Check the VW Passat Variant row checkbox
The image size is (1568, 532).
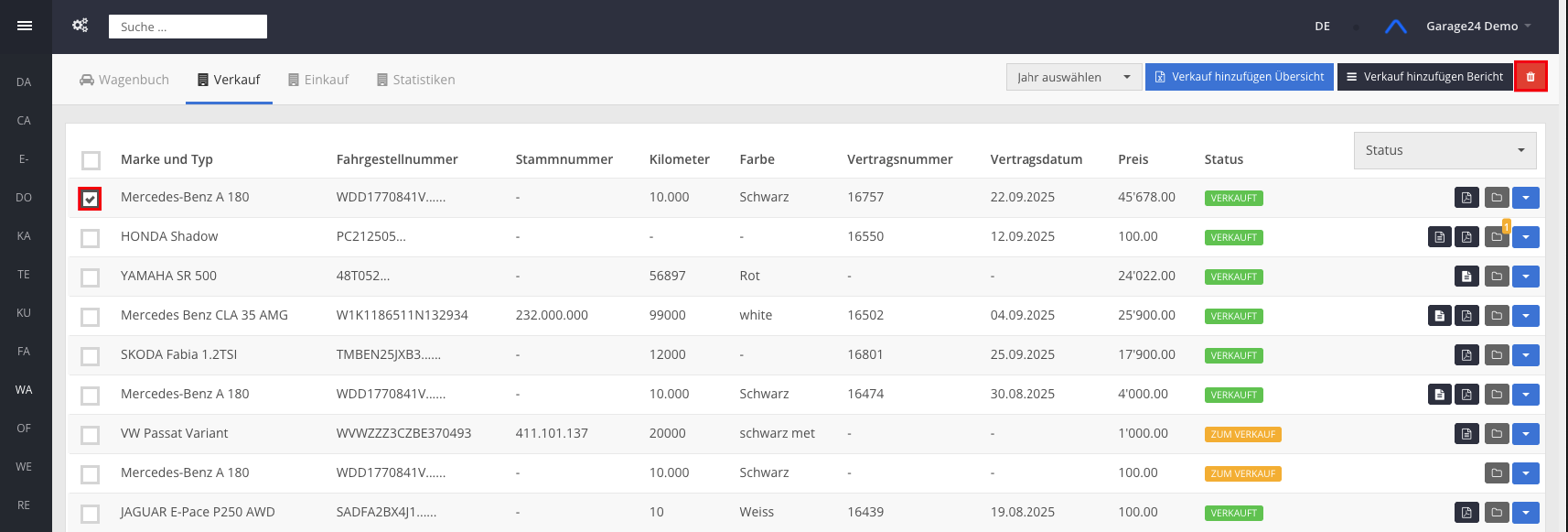tap(90, 435)
